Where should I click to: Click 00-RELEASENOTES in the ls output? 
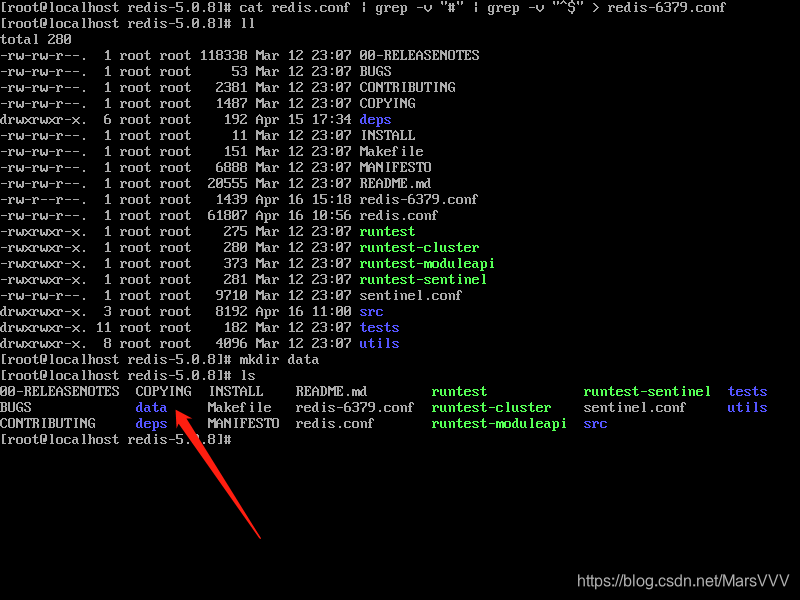click(x=60, y=391)
